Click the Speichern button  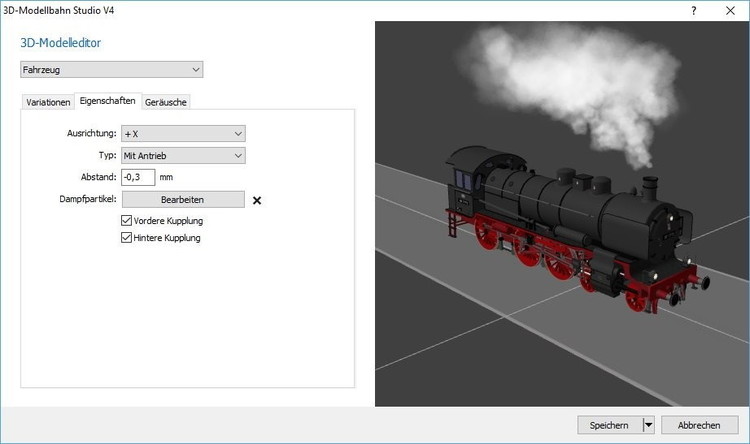tap(609, 425)
